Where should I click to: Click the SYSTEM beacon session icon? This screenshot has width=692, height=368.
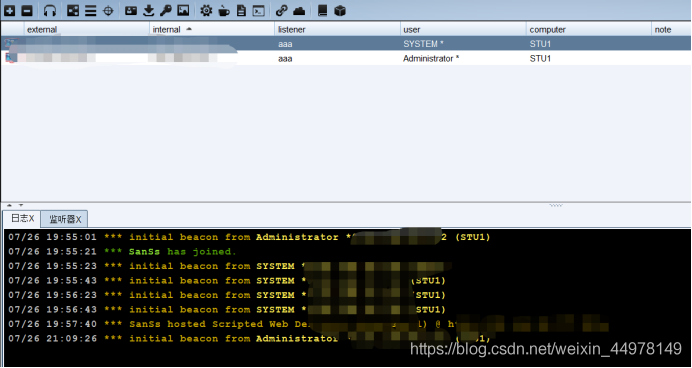pyautogui.click(x=11, y=43)
